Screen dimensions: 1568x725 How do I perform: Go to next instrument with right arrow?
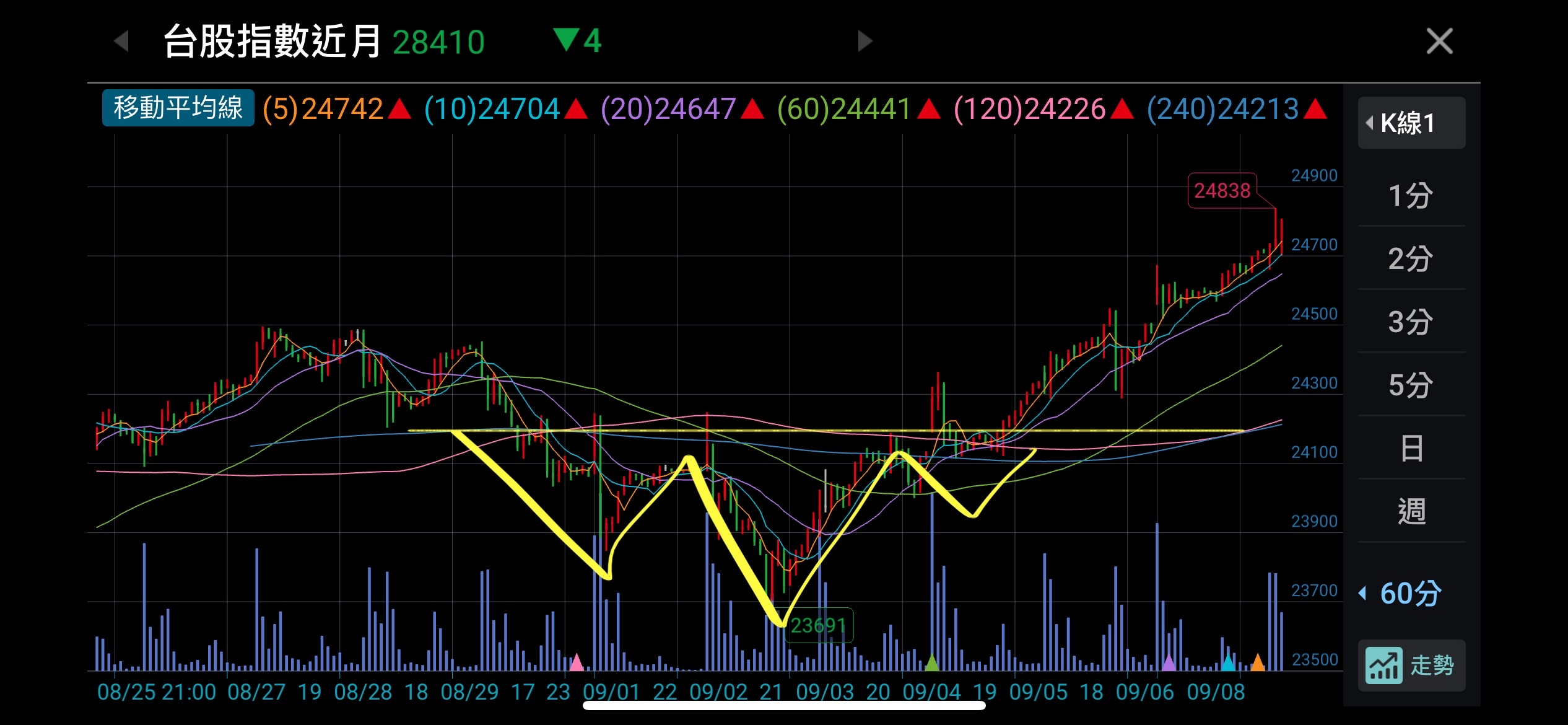[x=865, y=42]
